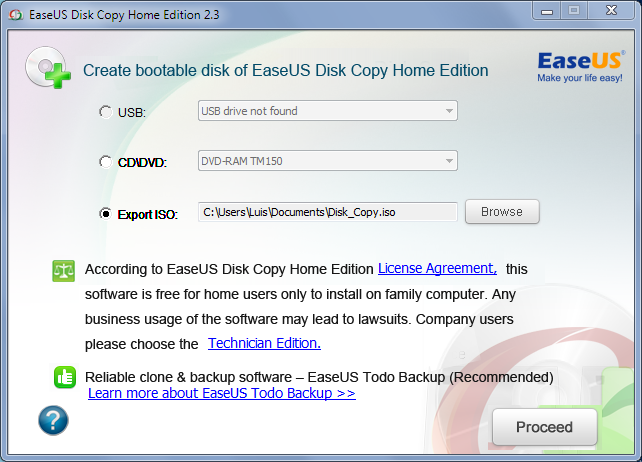Close the EaseUS Disk Copy window

pos(612,10)
